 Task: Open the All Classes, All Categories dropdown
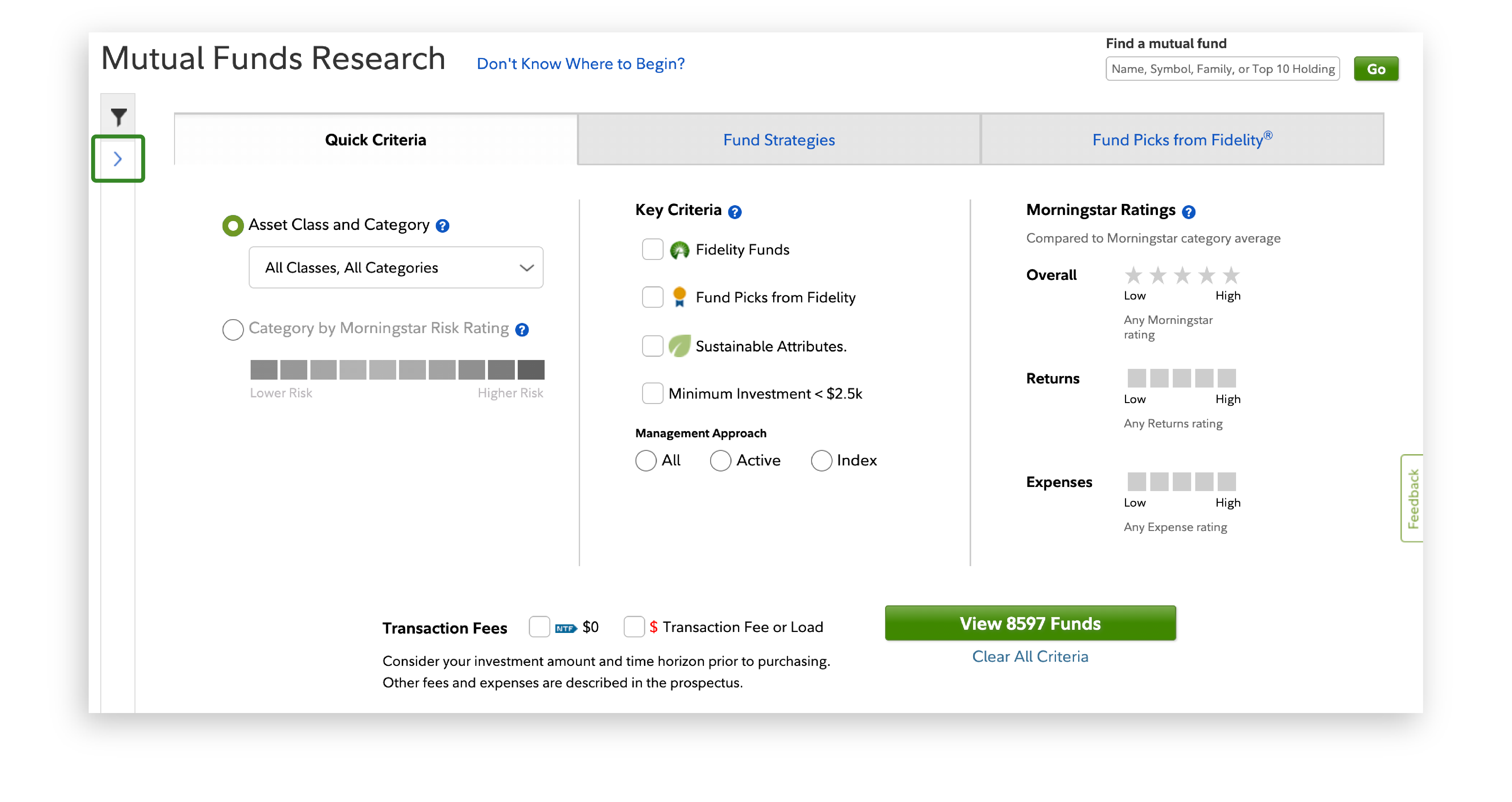click(396, 268)
